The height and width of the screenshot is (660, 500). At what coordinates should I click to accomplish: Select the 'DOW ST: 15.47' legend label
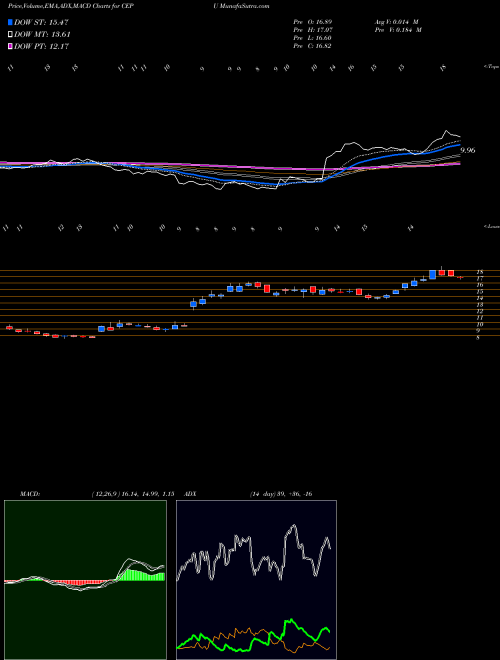(x=41, y=22)
